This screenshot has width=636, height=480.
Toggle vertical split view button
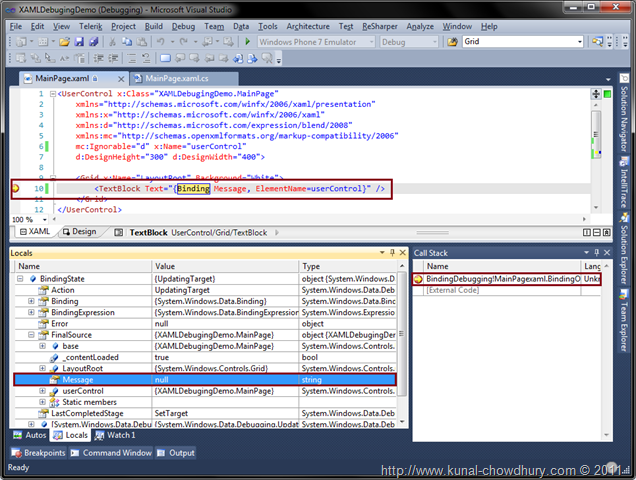pyautogui.click(x=587, y=232)
